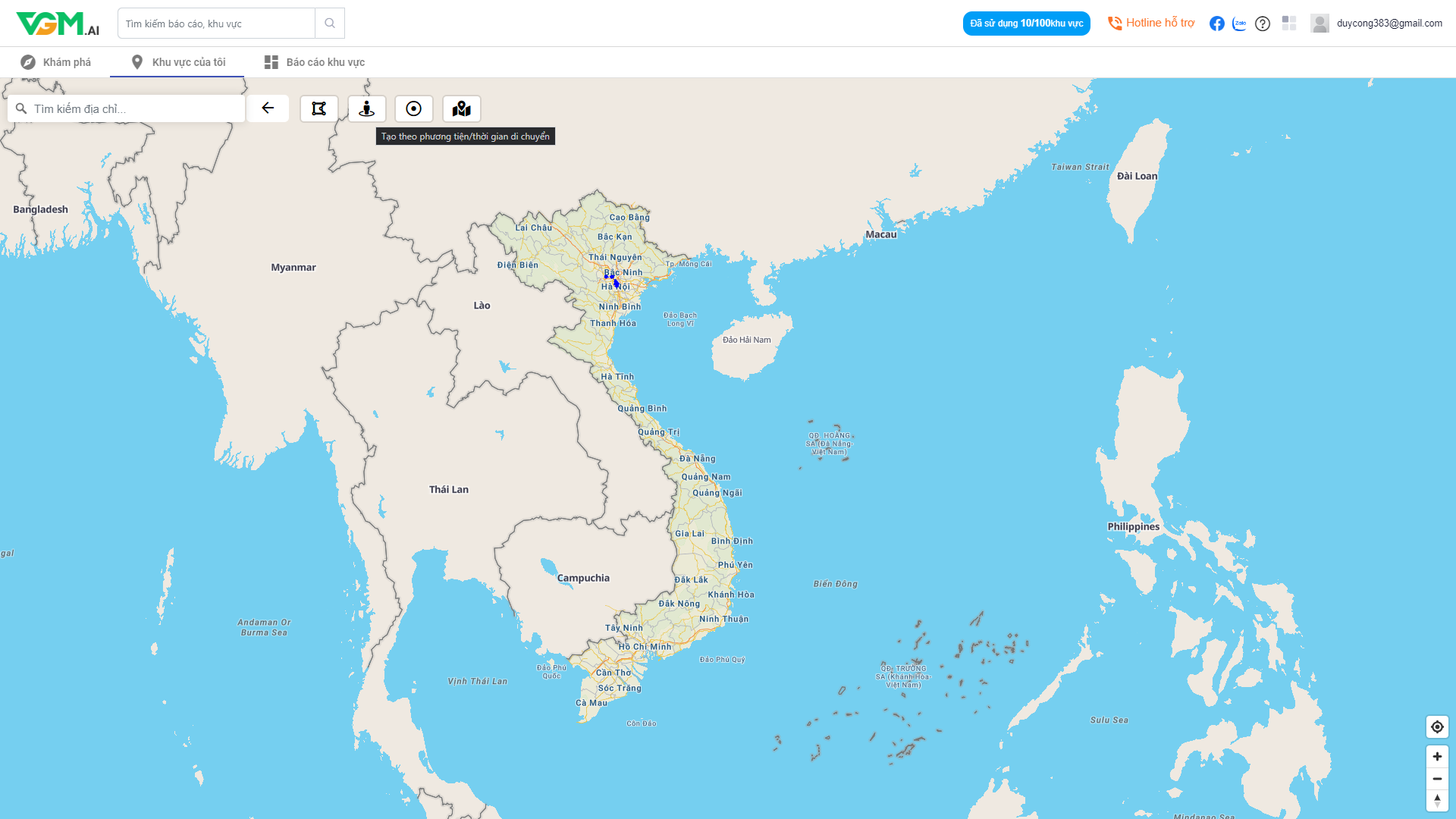This screenshot has height=819, width=1456.
Task: Click the locate my position icon
Action: 1437,726
